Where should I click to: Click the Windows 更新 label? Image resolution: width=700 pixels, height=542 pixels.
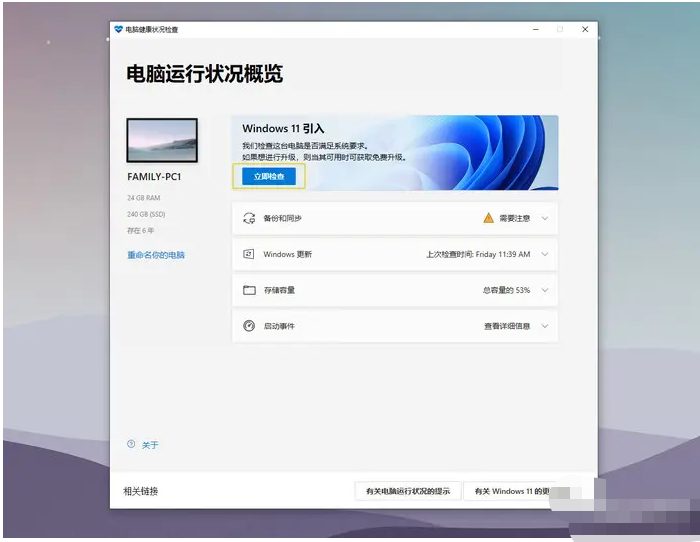(288, 254)
